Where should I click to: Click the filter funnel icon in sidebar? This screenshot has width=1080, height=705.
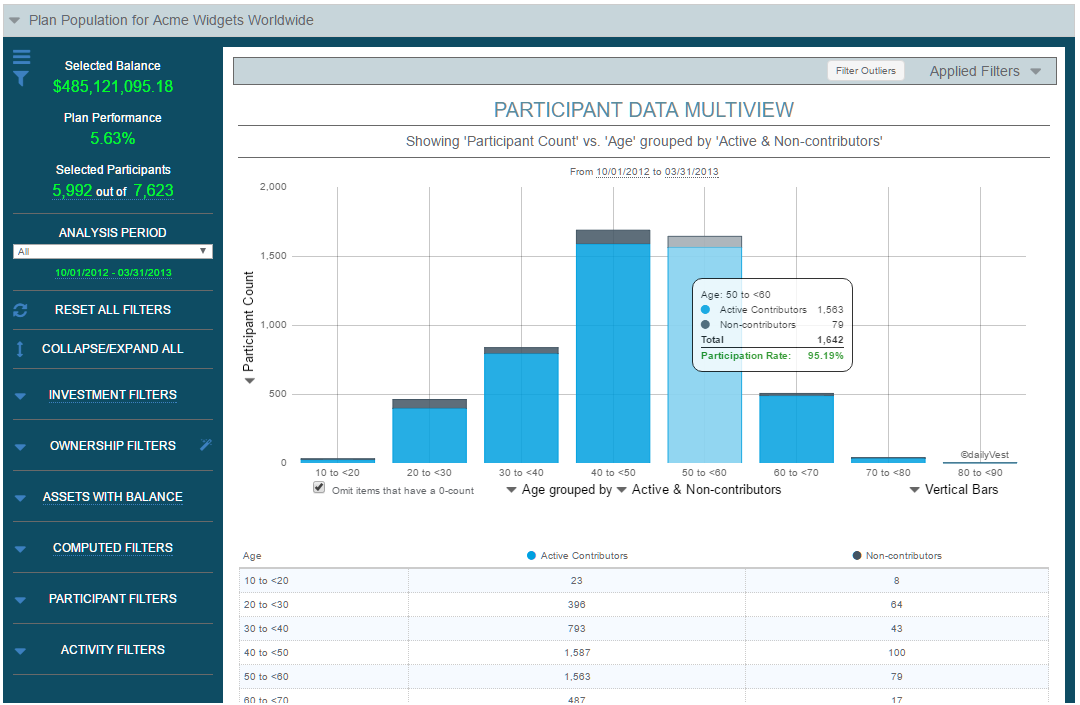pos(20,79)
